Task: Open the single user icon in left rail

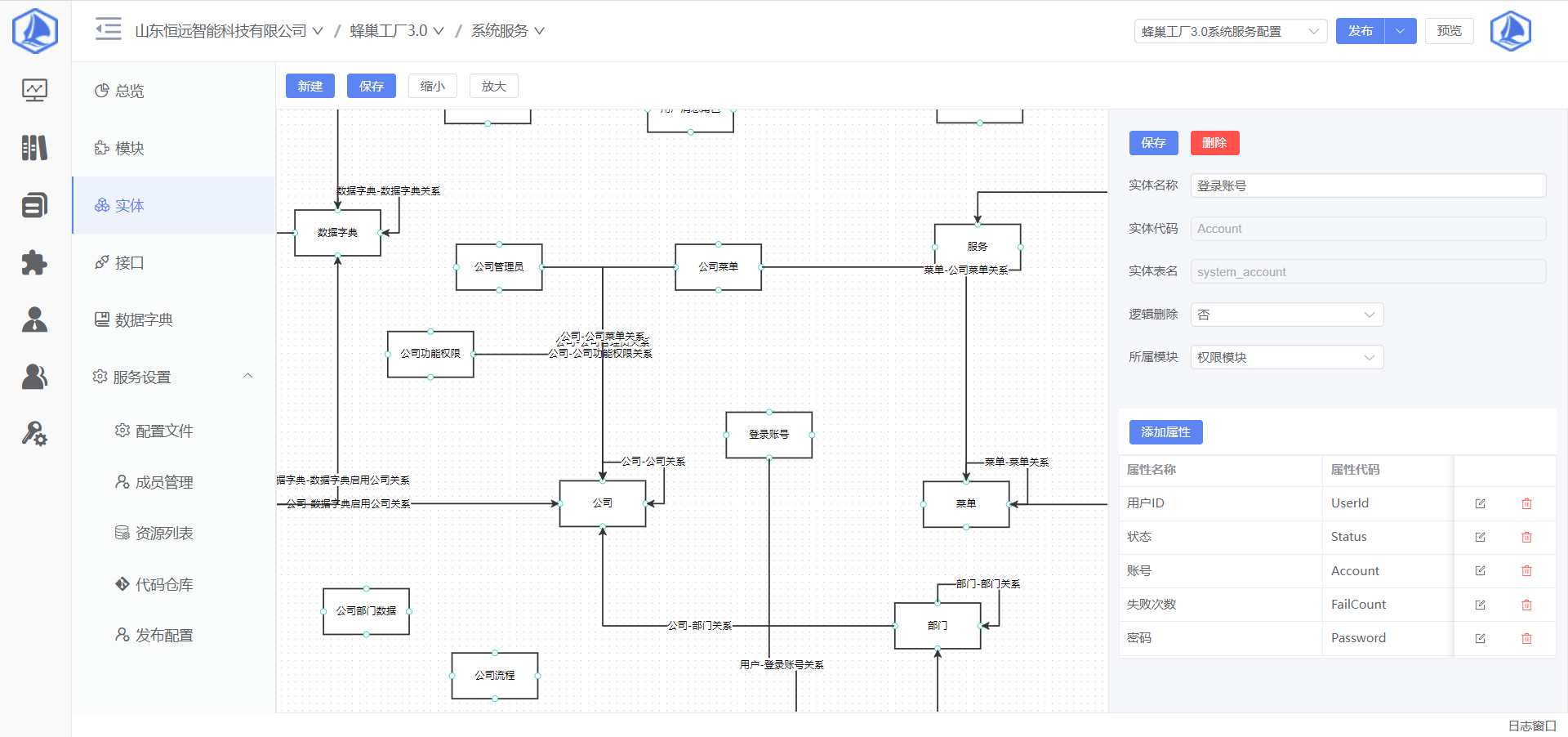Action: pos(34,319)
